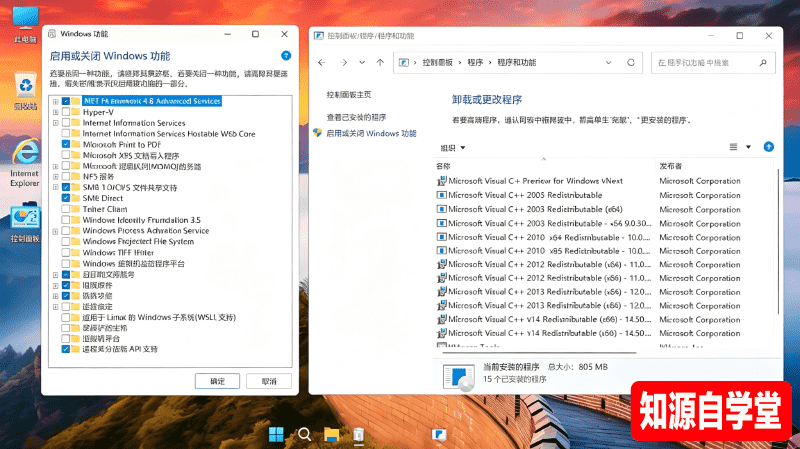The height and width of the screenshot is (449, 800).
Task: Open 查看已安装的更新 link in sidebar
Action: [x=356, y=117]
